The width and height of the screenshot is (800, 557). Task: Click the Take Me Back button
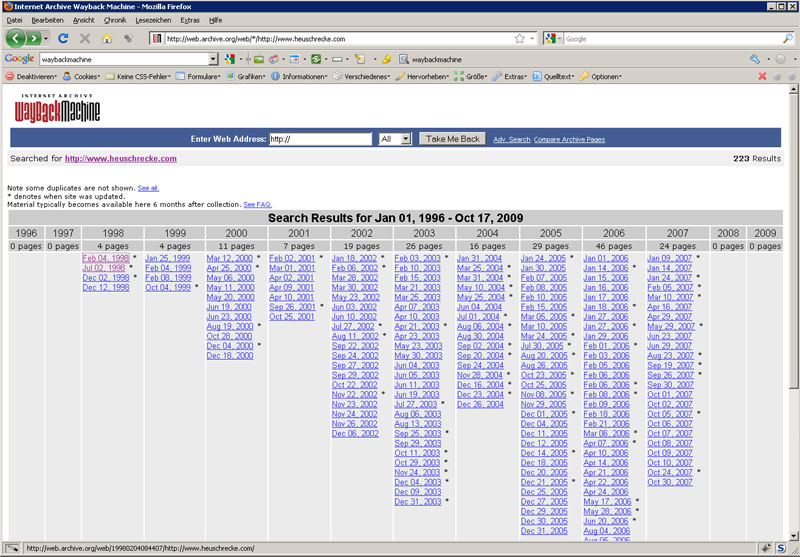[453, 139]
